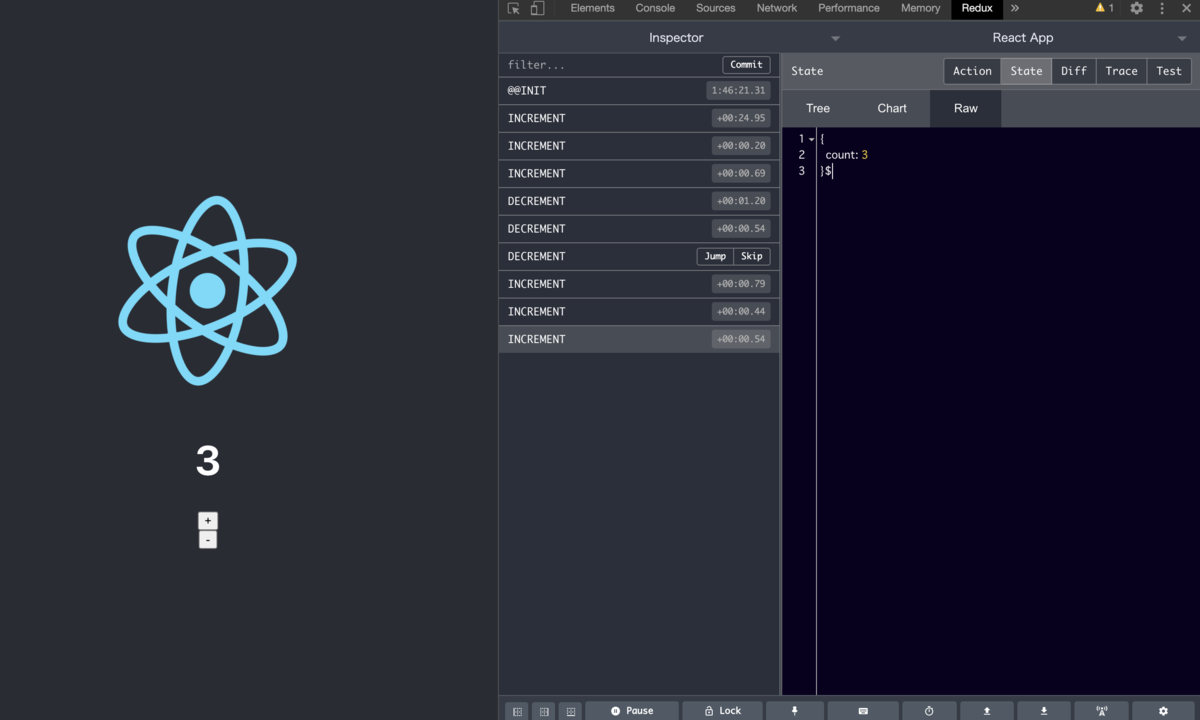Click the plus button to increment counter
Viewport: 1200px width, 720px height.
207,521
